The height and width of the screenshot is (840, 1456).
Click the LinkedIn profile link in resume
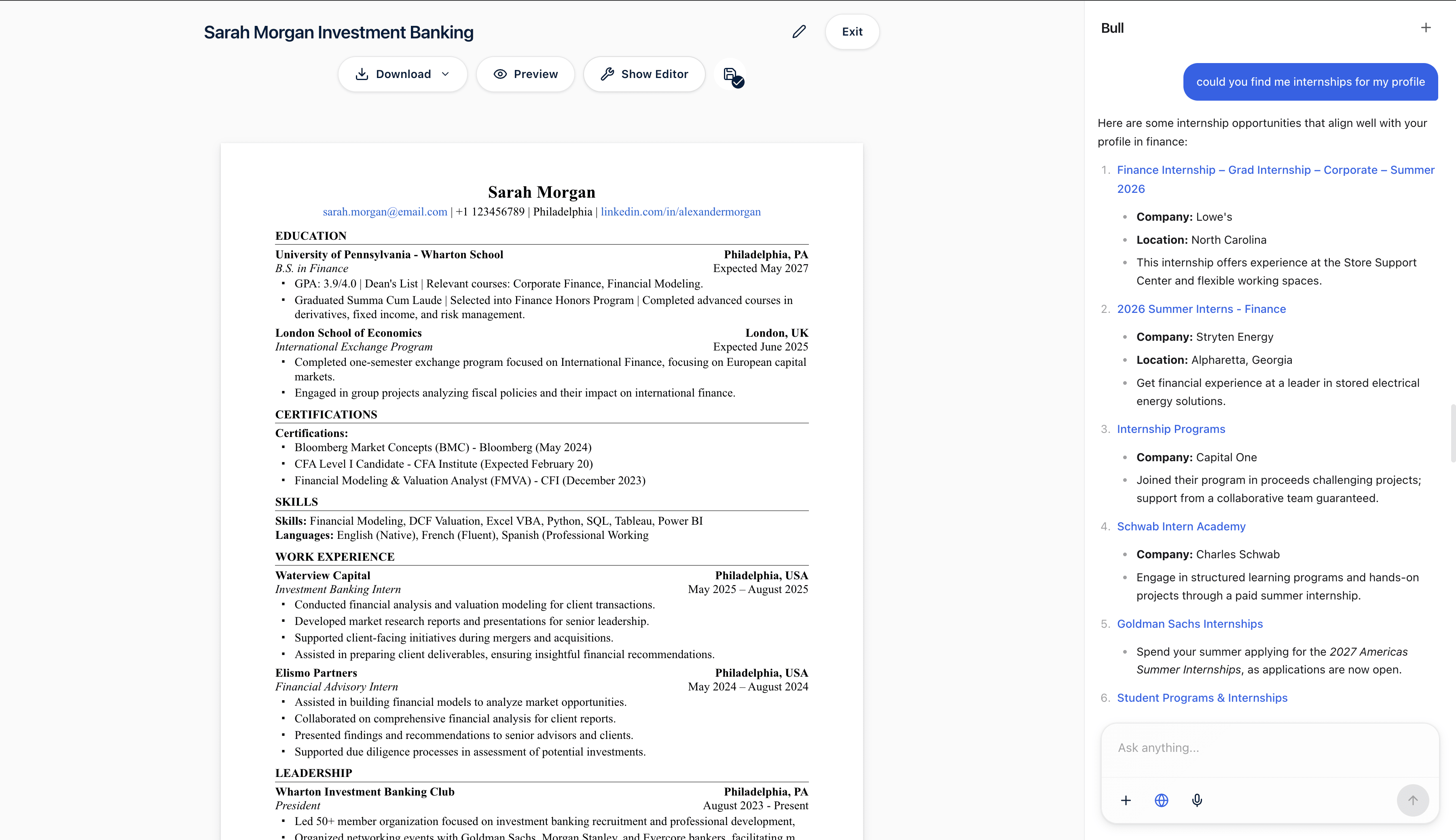(x=680, y=212)
